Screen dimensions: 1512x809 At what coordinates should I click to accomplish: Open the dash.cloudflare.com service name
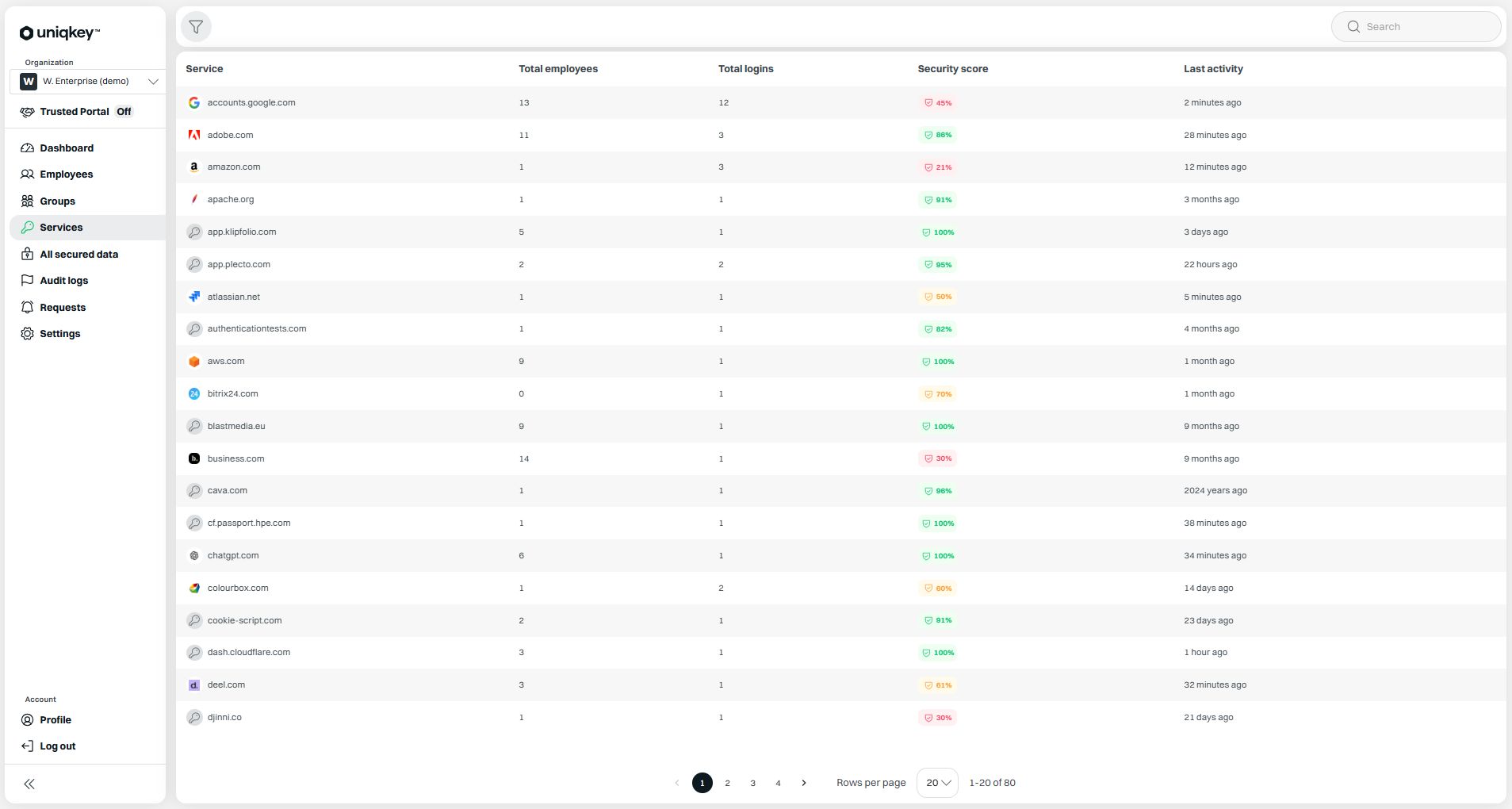[x=249, y=653]
